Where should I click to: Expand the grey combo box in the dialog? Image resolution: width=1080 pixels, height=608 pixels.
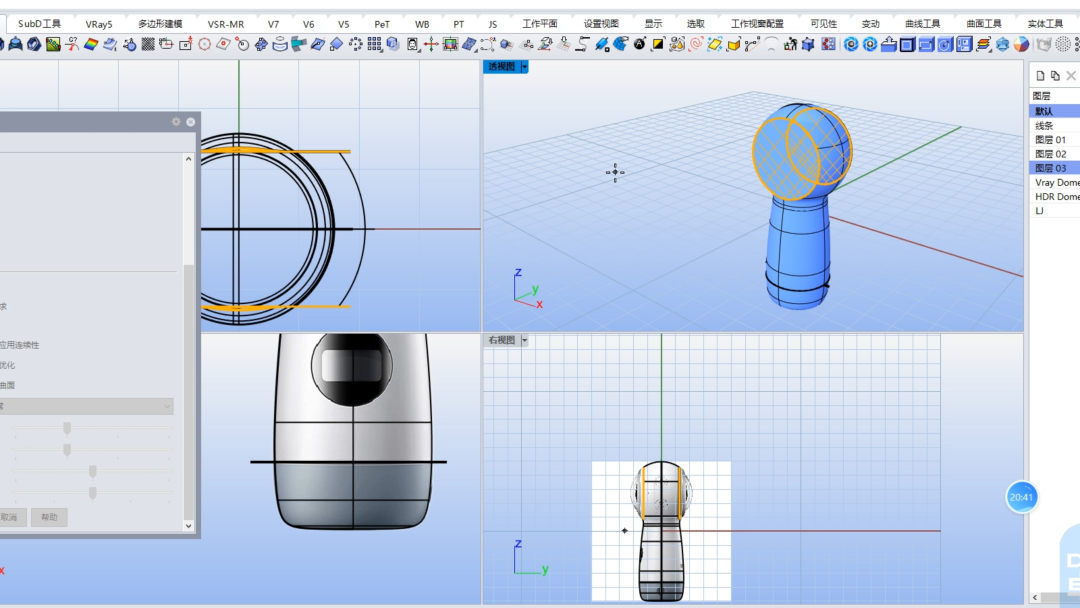(x=86, y=406)
